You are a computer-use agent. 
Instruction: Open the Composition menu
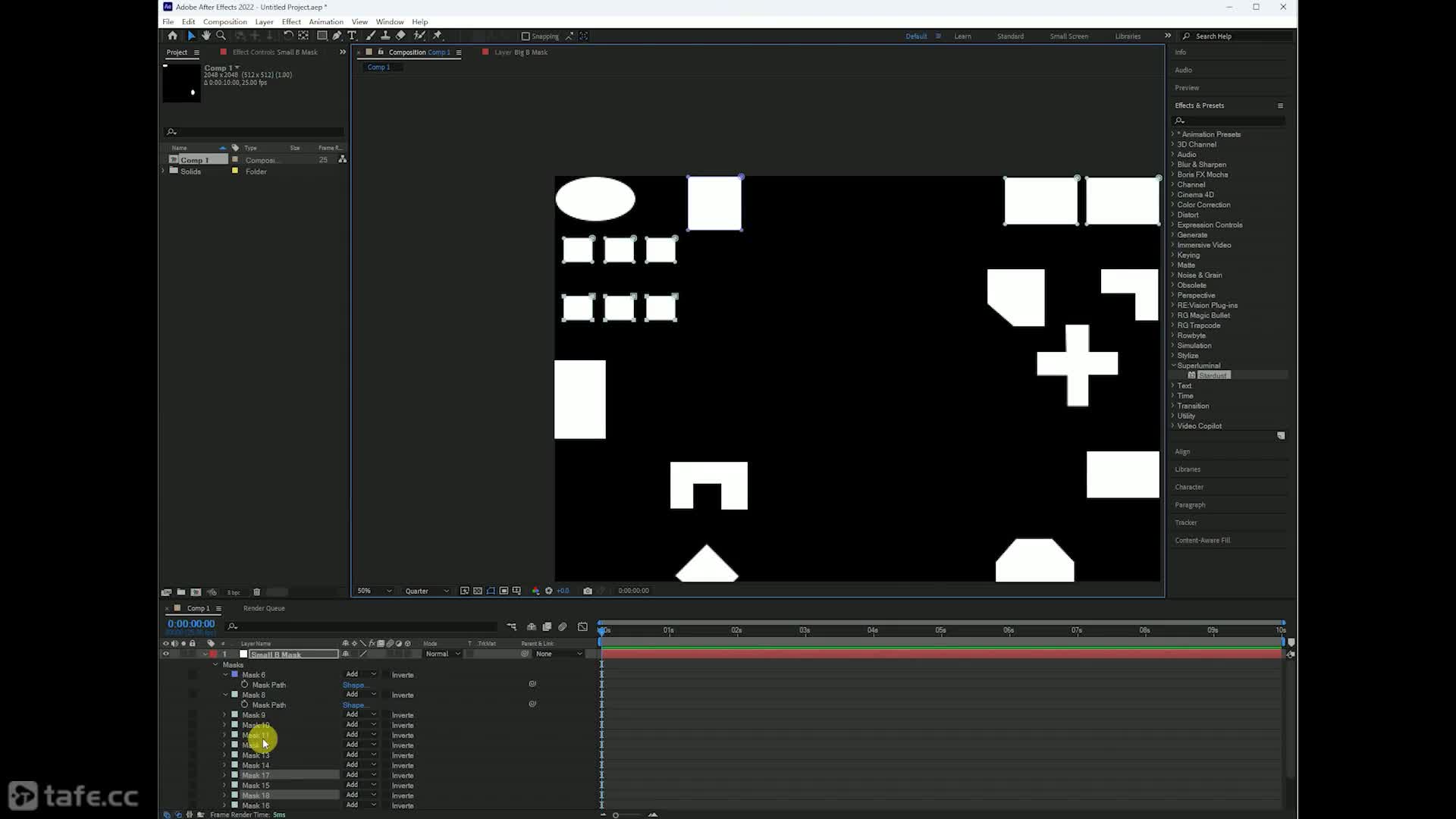pos(224,22)
